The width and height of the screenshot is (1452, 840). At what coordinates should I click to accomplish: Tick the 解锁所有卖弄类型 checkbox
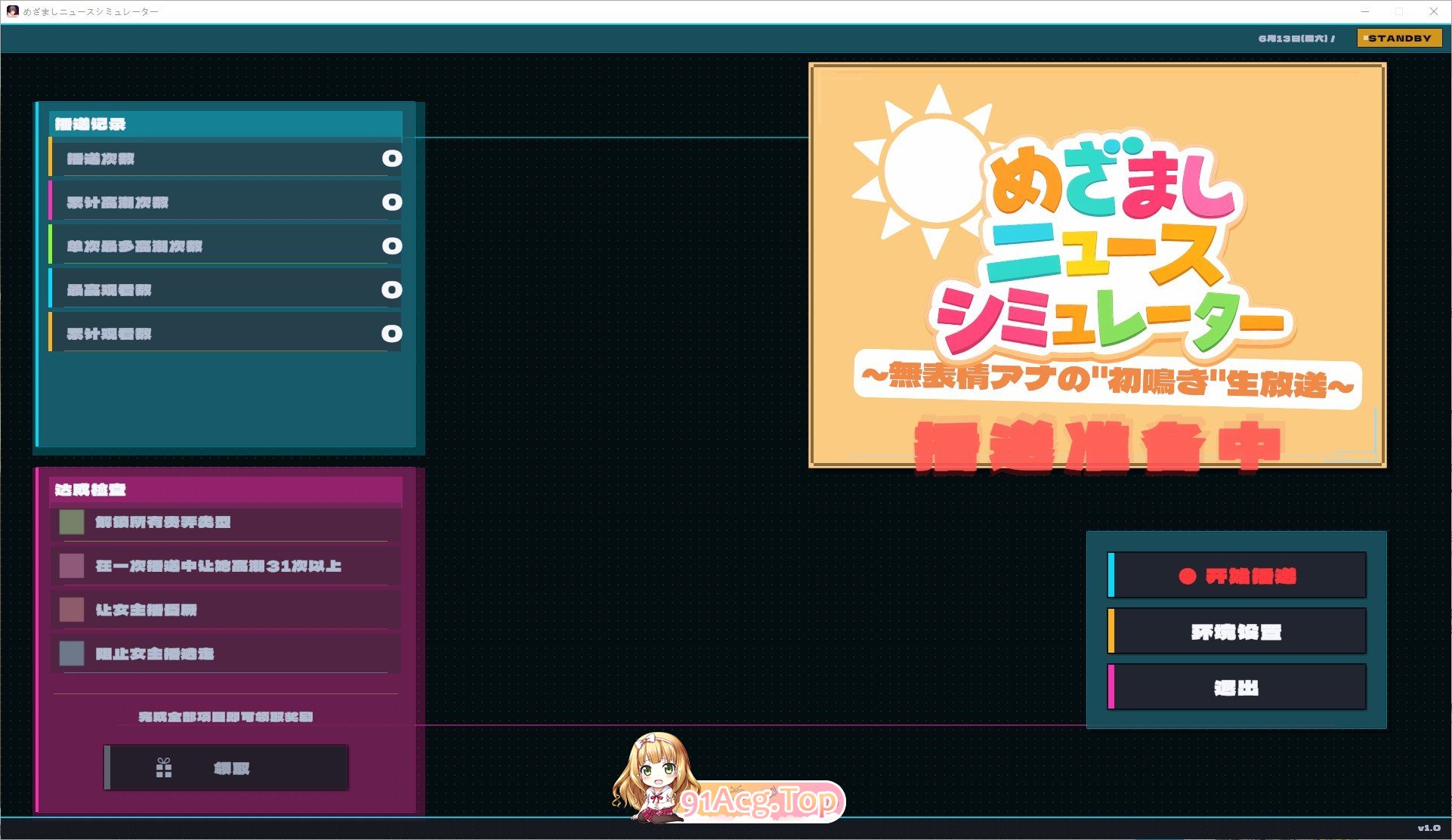point(72,522)
